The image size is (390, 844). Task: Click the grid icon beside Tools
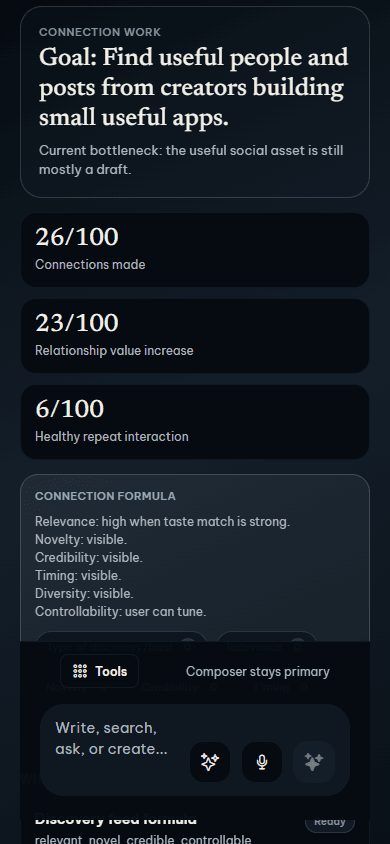(80, 671)
